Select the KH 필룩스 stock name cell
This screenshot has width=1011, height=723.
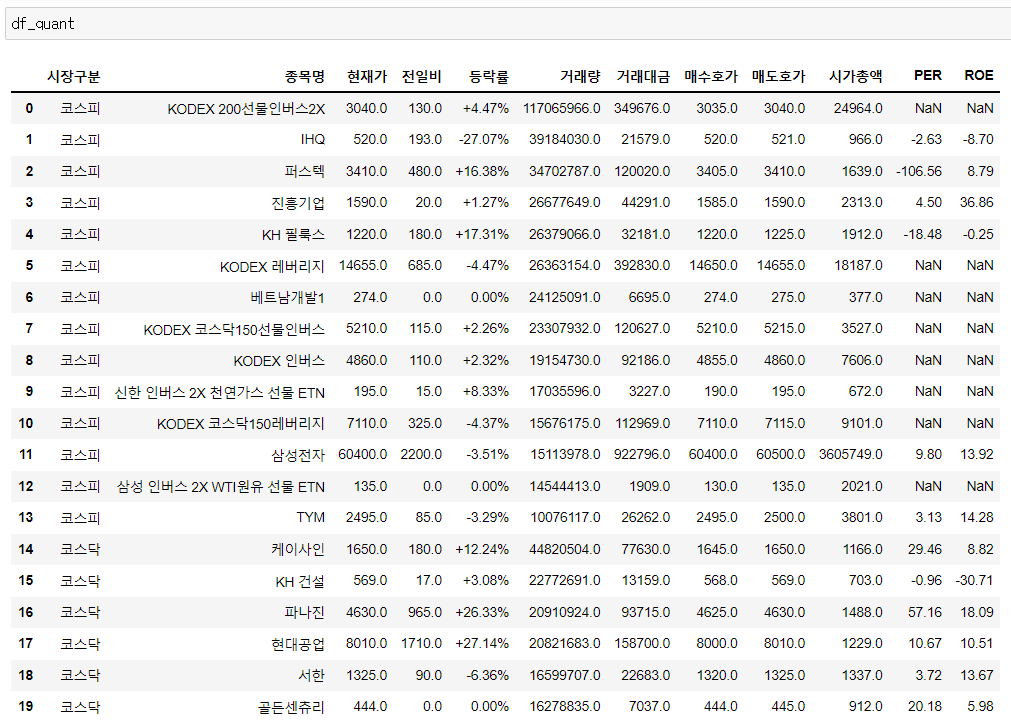(293, 235)
